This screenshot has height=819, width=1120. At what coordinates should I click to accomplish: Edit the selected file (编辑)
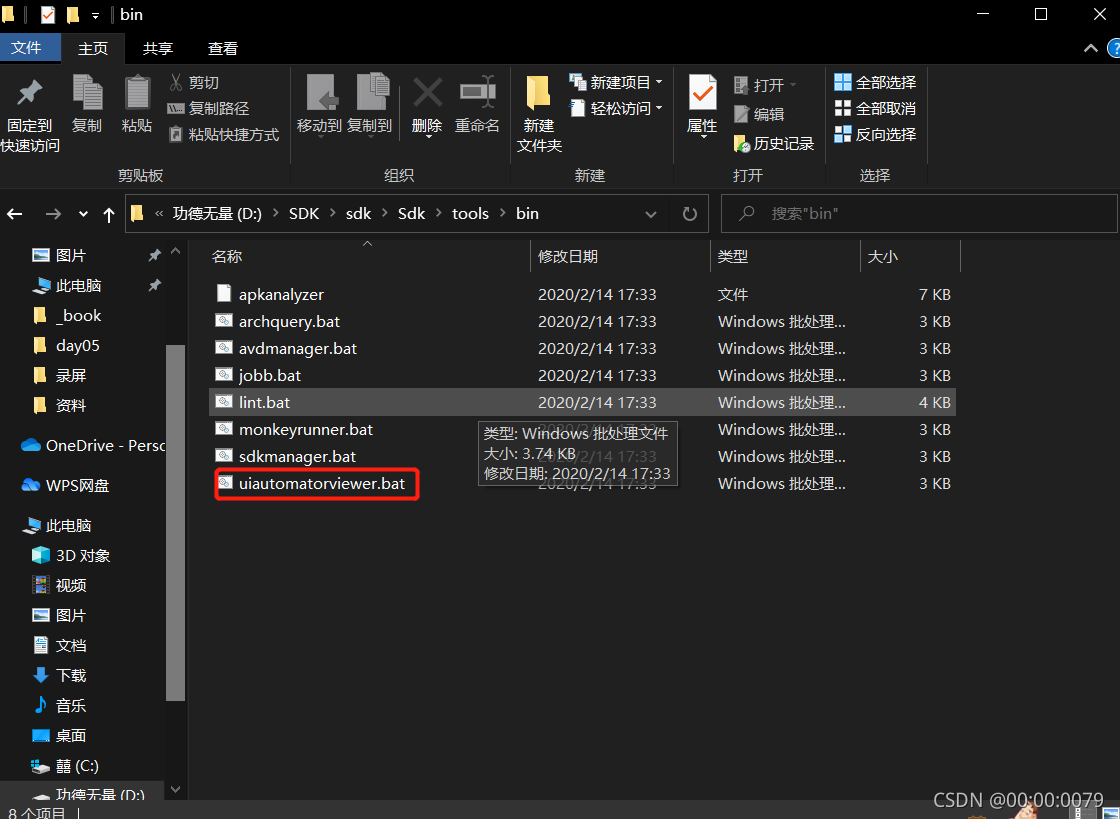pos(759,114)
